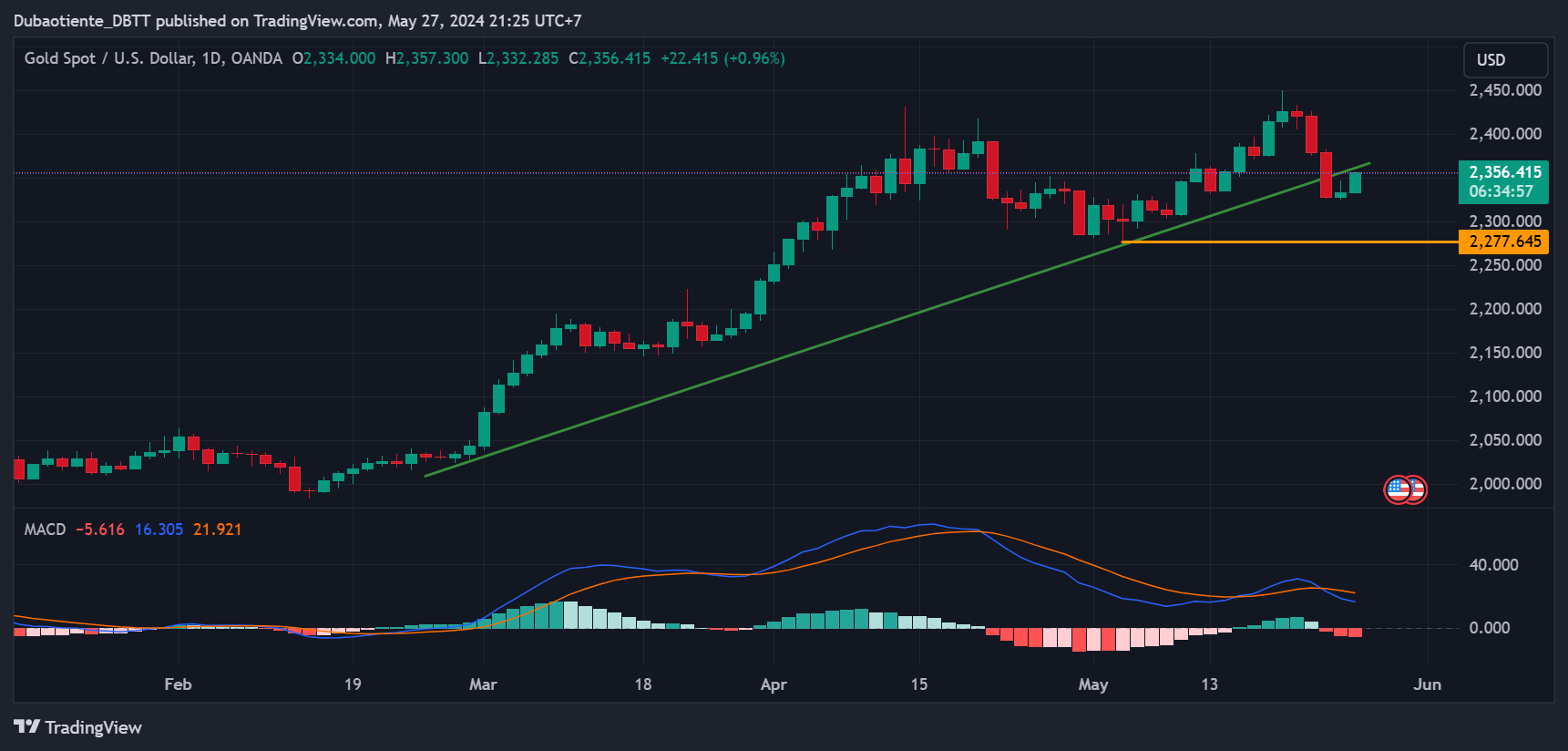The image size is (1568, 751).
Task: Click the orange price label 2,277.645
Action: click(x=1504, y=242)
